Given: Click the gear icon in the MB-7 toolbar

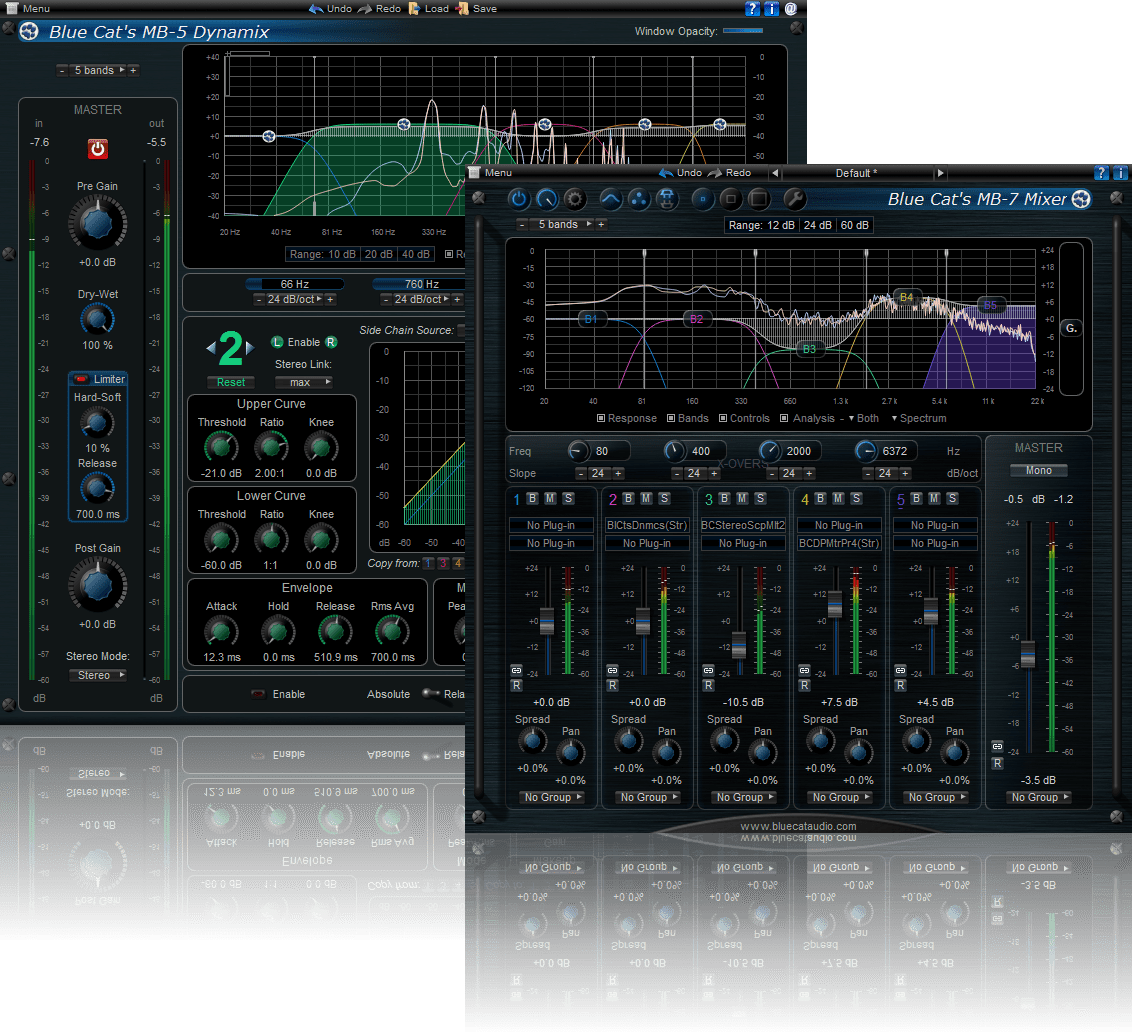Looking at the screenshot, I should pos(573,199).
